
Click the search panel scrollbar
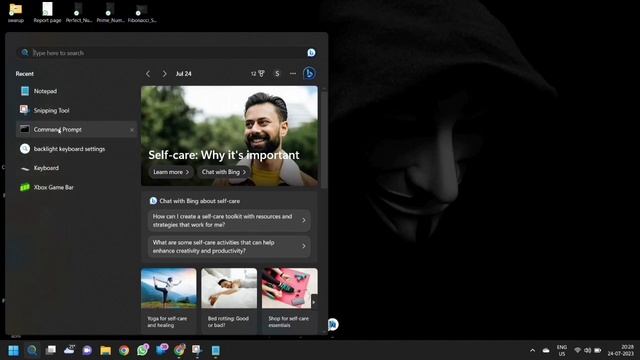click(x=324, y=140)
